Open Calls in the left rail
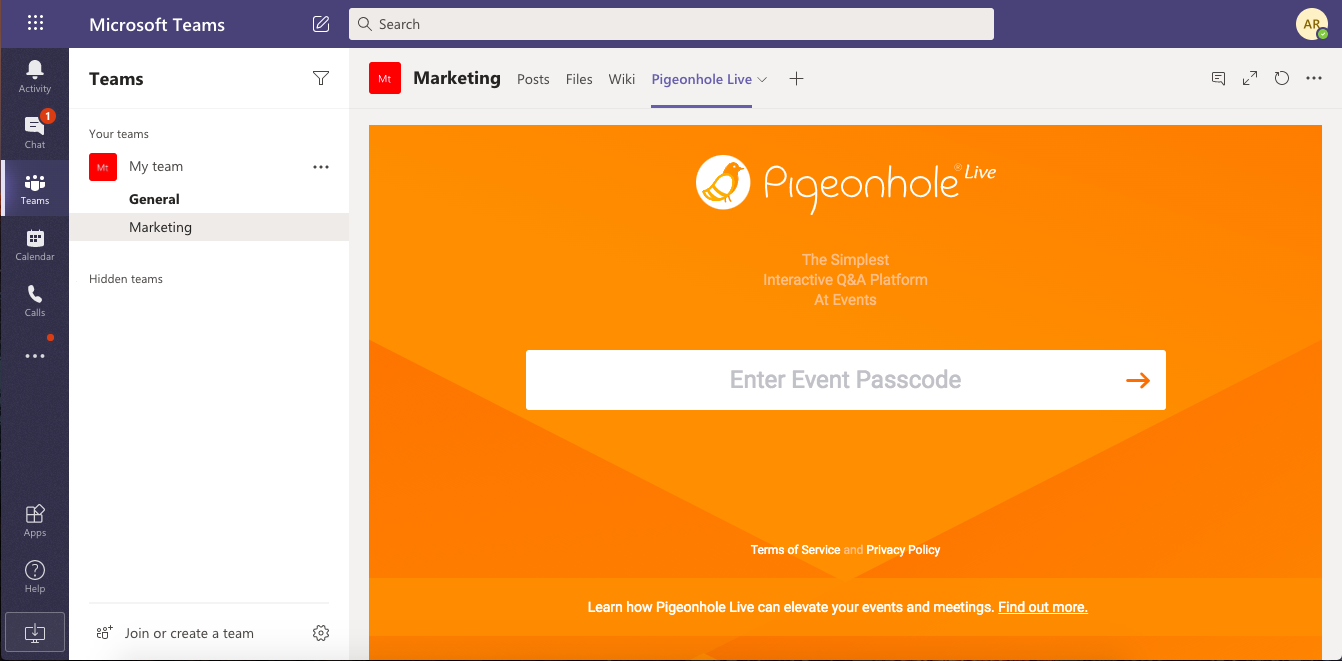 pyautogui.click(x=35, y=300)
